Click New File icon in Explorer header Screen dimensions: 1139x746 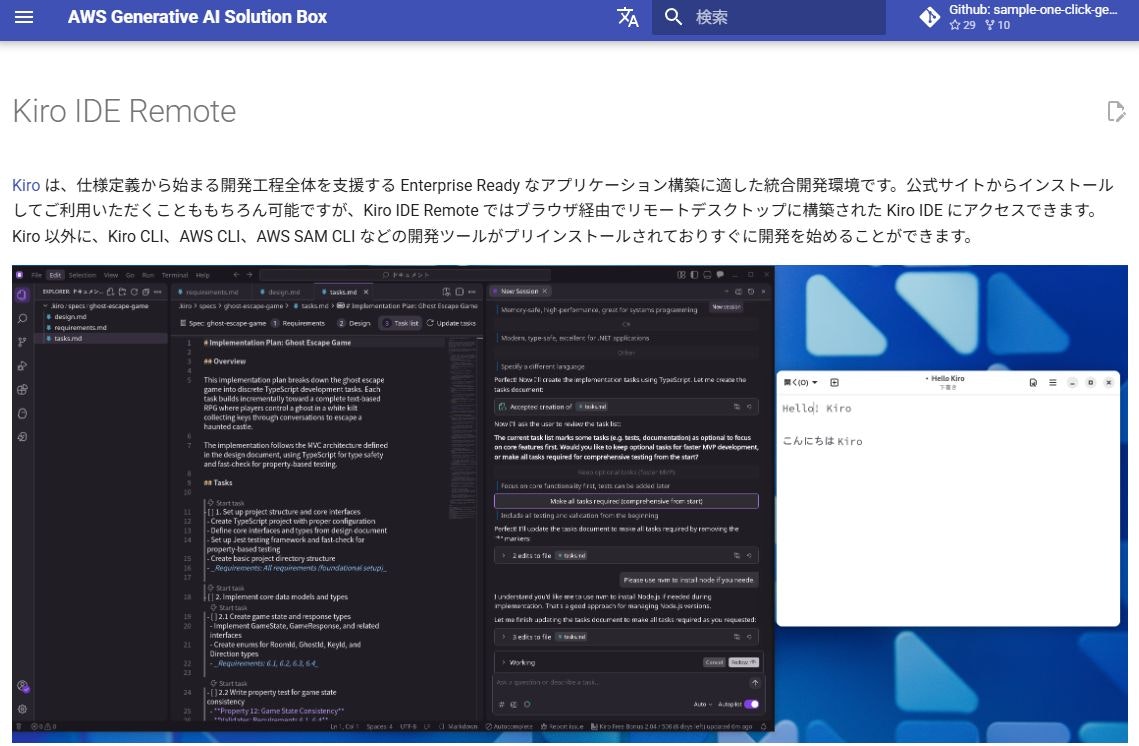point(110,292)
